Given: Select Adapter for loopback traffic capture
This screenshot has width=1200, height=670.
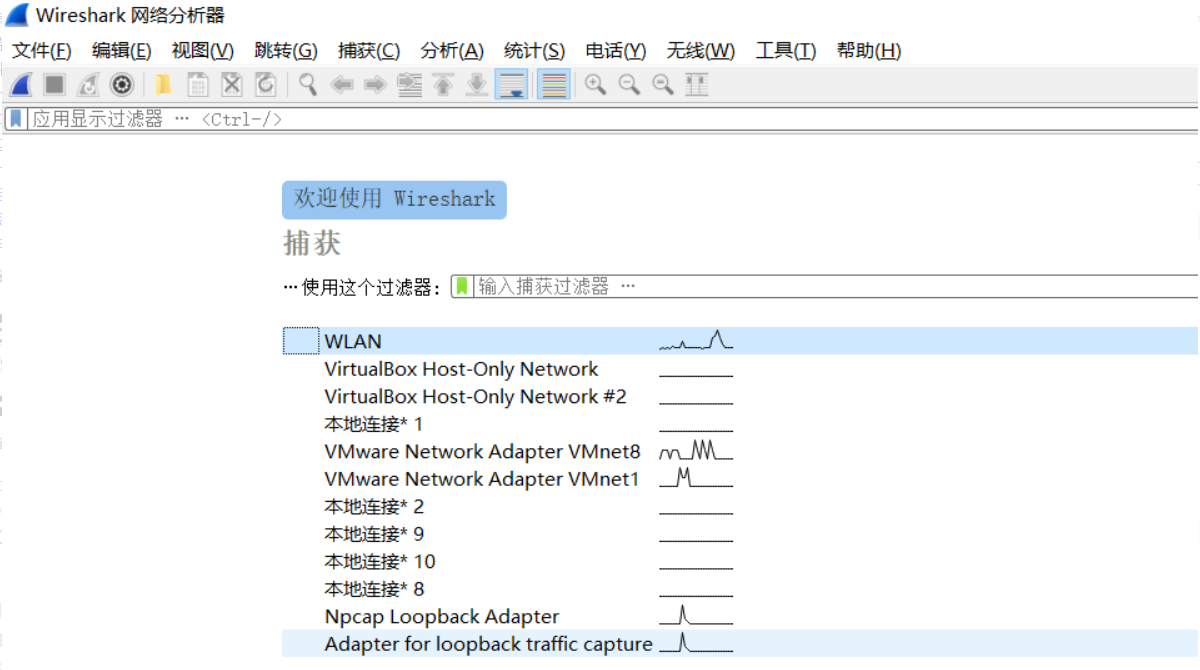Looking at the screenshot, I should coord(740,644).
